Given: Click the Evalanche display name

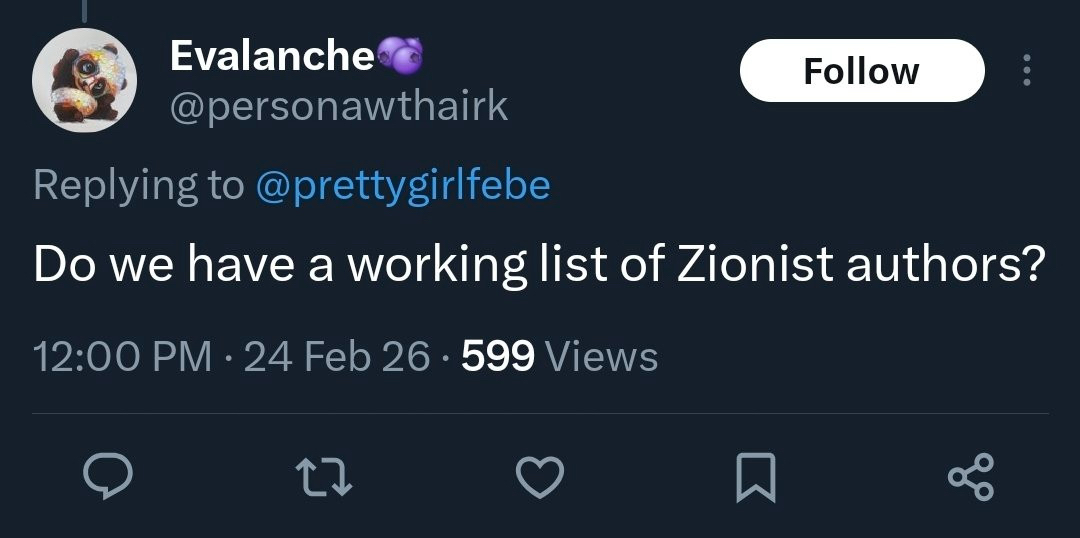Looking at the screenshot, I should 272,56.
